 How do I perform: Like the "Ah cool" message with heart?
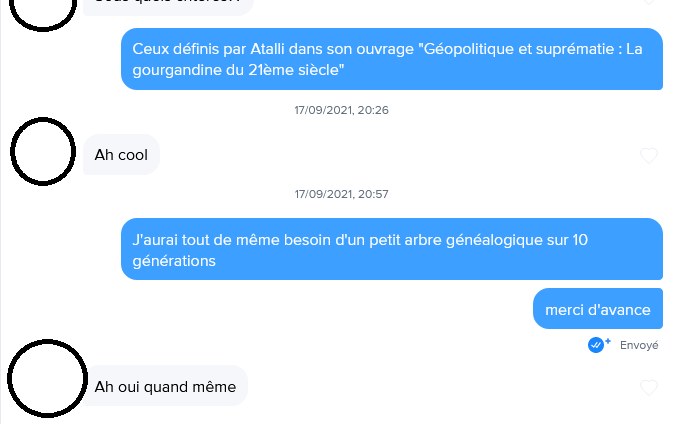pyautogui.click(x=649, y=155)
